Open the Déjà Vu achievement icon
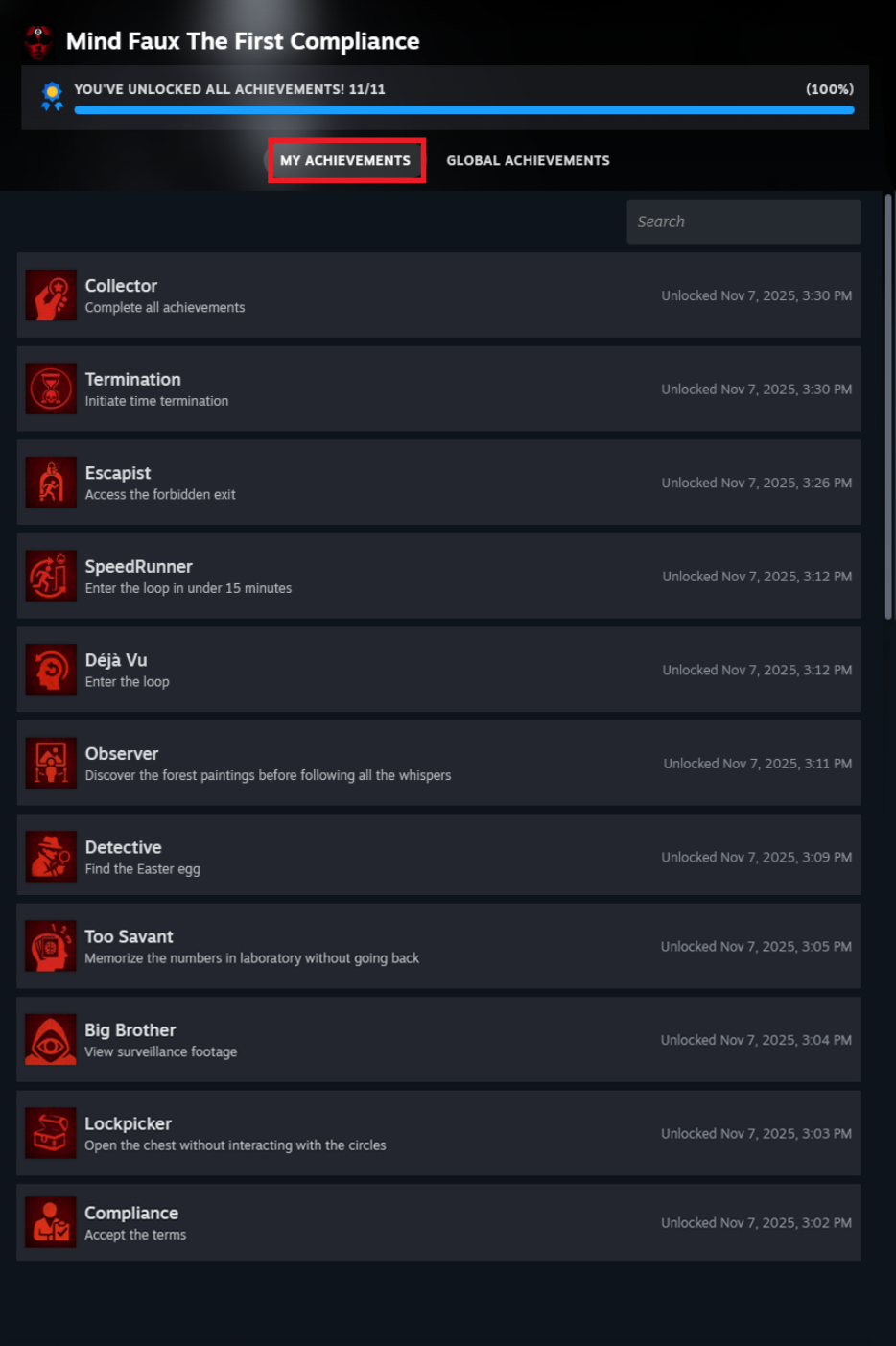Screen dimensions: 896x1346 [x=51, y=669]
